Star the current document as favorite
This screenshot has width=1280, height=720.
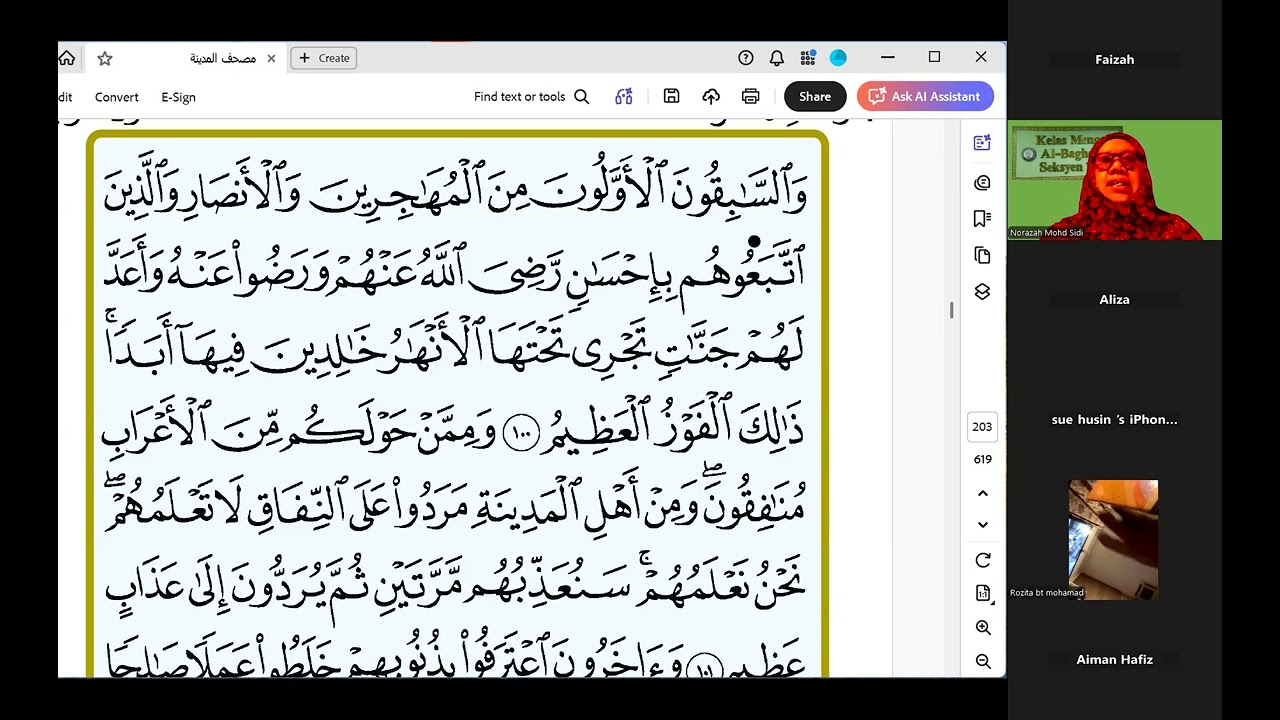pyautogui.click(x=104, y=58)
